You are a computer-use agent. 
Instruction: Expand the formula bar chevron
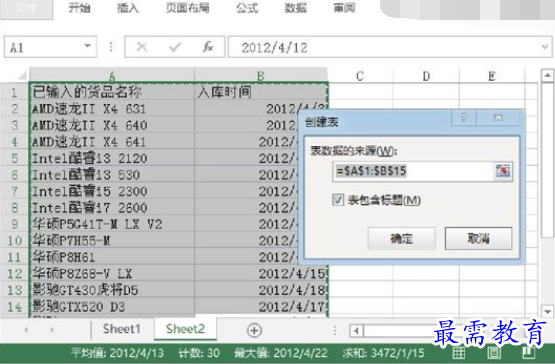(545, 47)
